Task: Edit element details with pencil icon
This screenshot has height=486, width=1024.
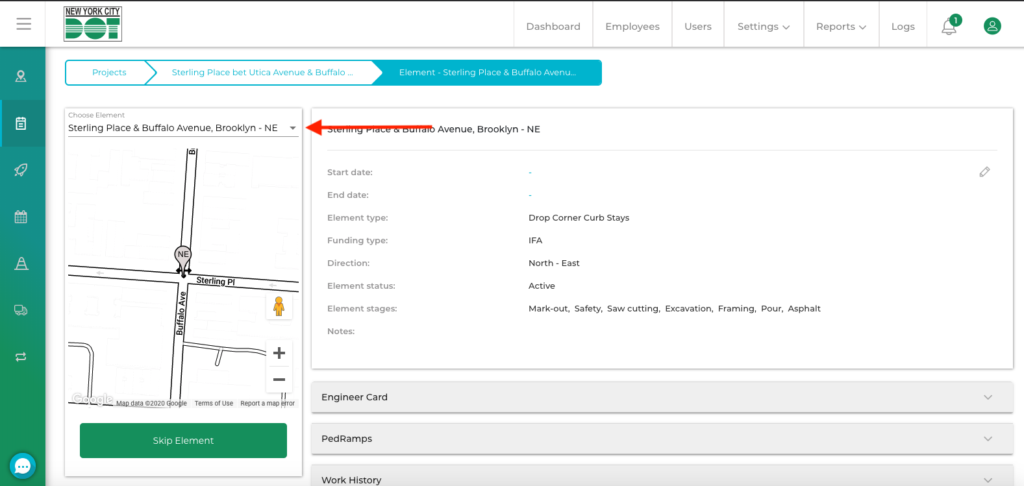Action: pyautogui.click(x=984, y=172)
